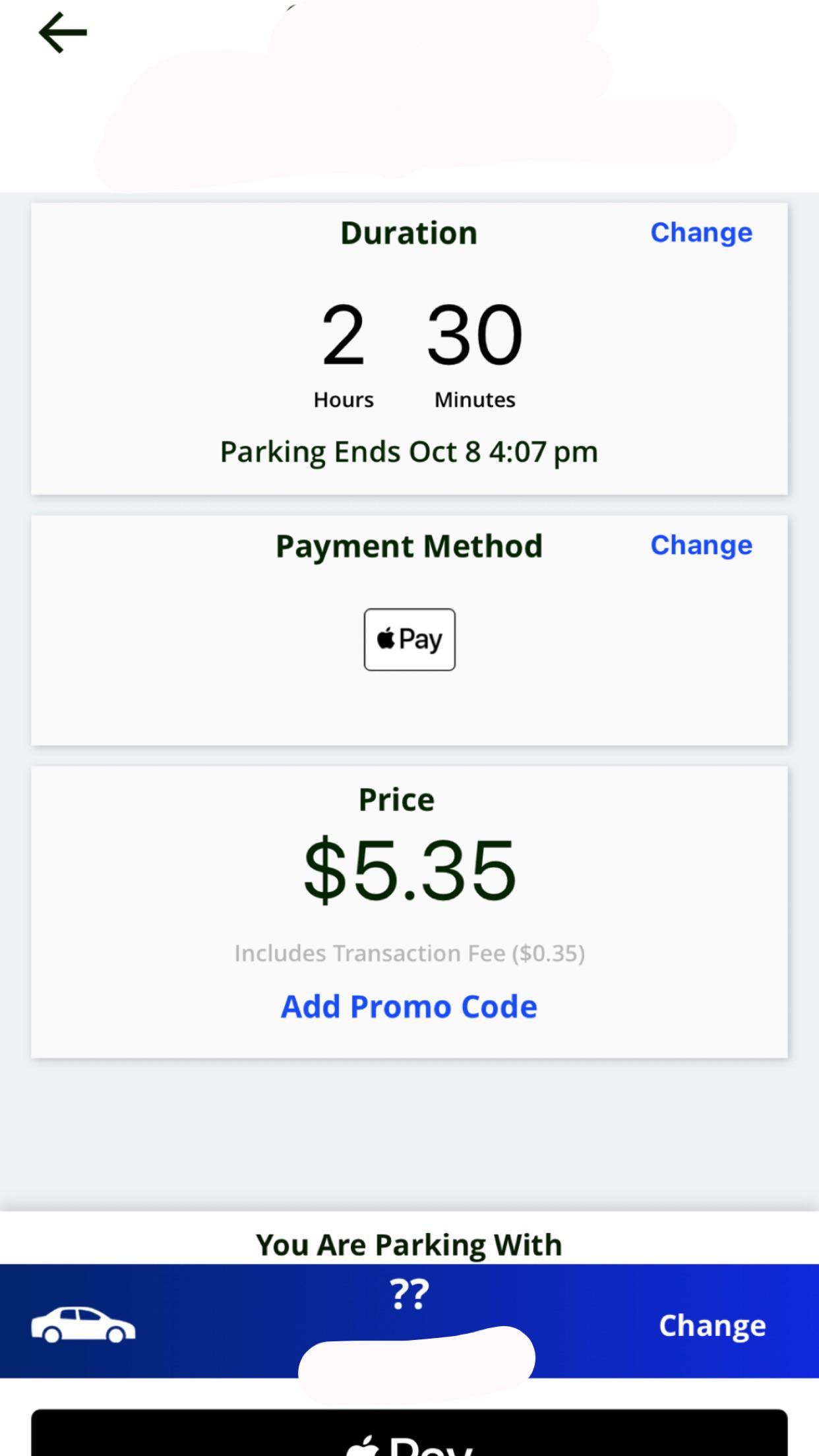
Task: Click the Payment Method heading
Action: (409, 547)
